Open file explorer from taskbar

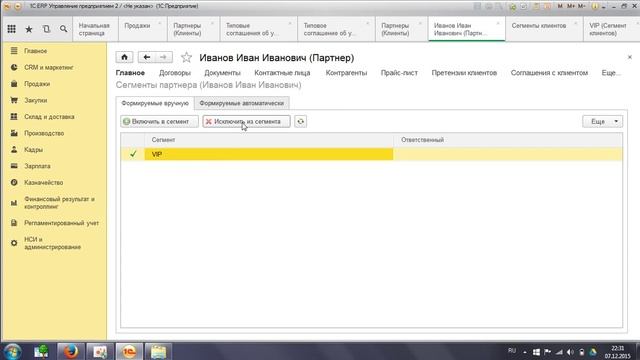[x=158, y=351]
